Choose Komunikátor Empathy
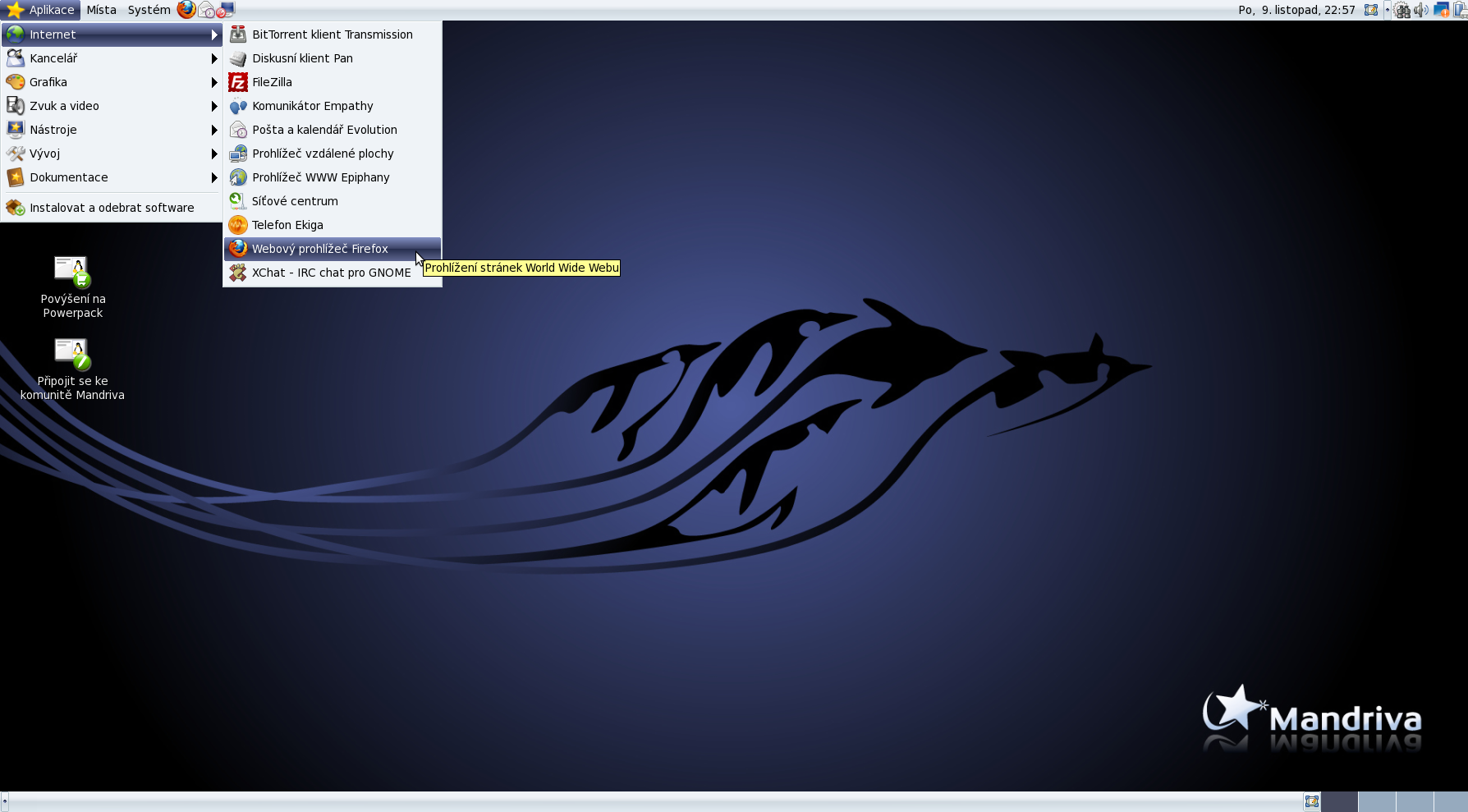Screen dimensions: 1468x812 tap(333, 106)
